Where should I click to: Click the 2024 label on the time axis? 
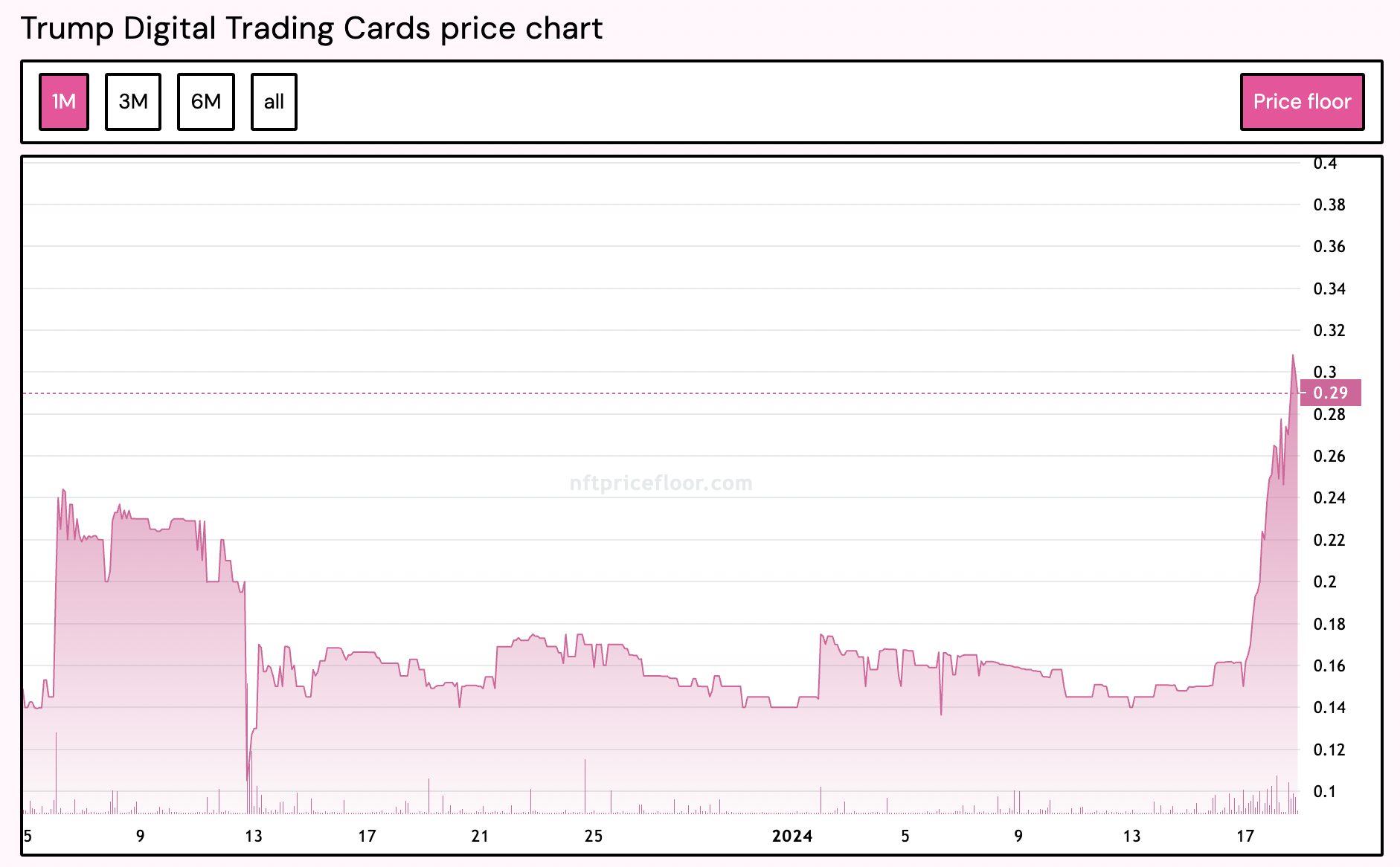coord(792,836)
